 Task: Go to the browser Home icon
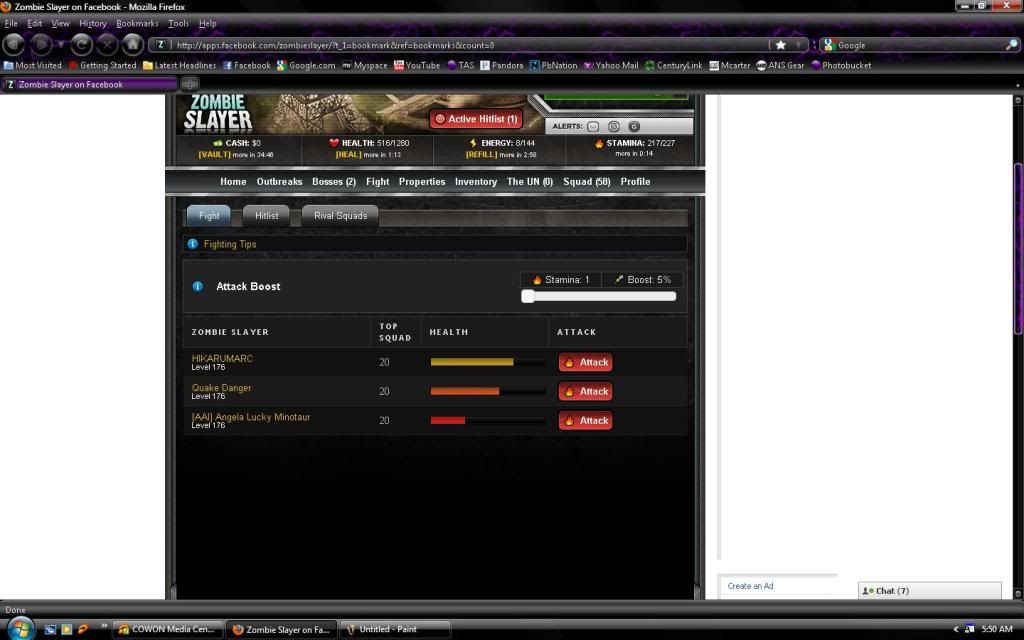[133, 44]
